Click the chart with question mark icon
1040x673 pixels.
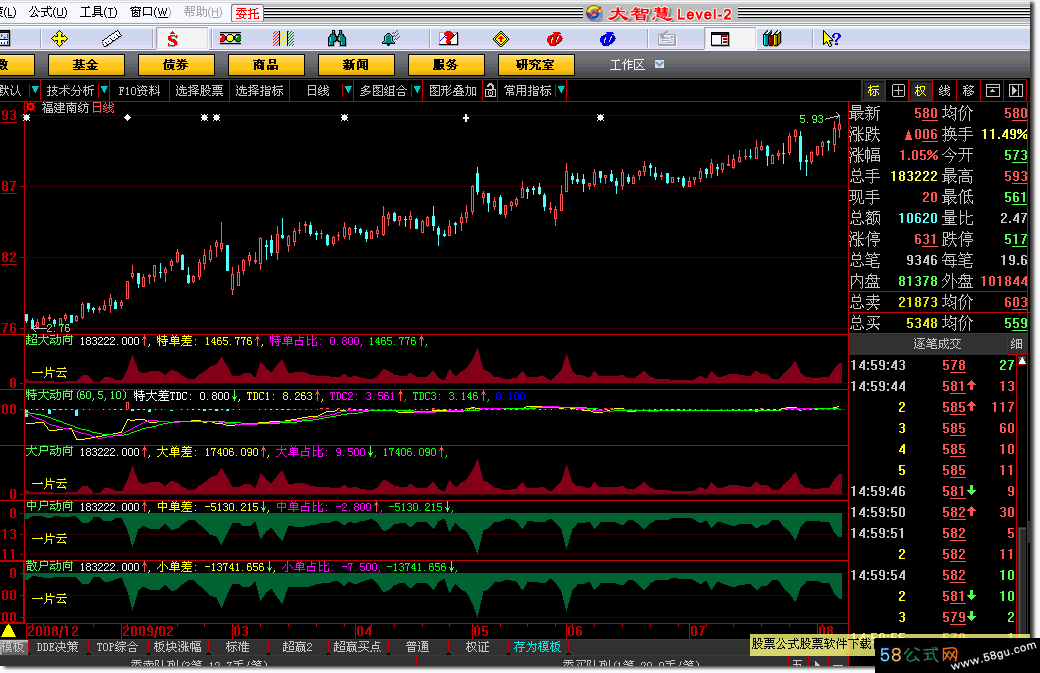click(448, 39)
